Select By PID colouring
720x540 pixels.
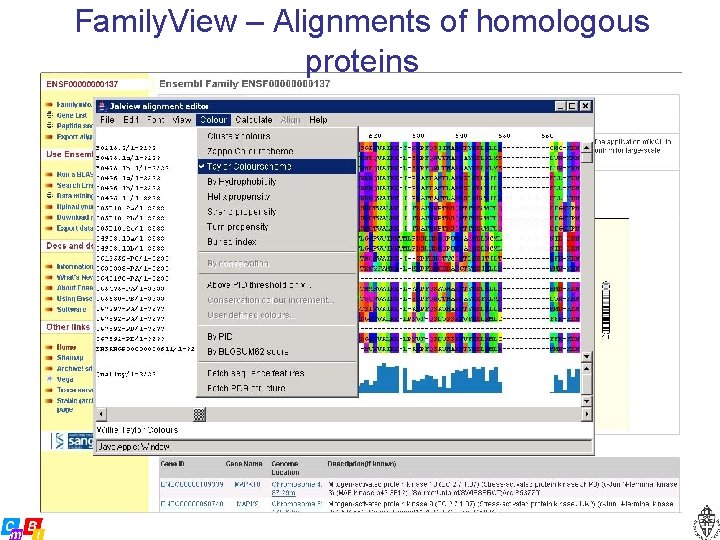click(277, 337)
